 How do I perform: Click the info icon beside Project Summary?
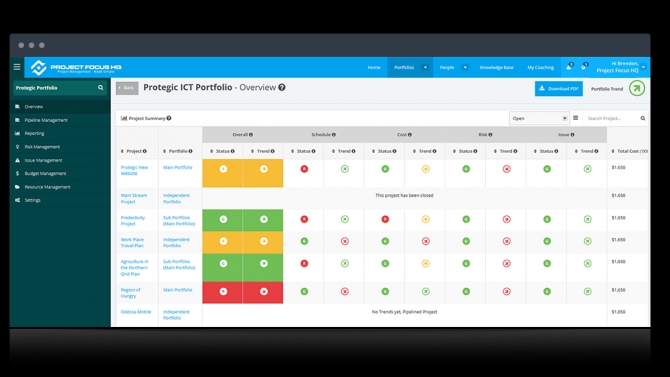(169, 118)
